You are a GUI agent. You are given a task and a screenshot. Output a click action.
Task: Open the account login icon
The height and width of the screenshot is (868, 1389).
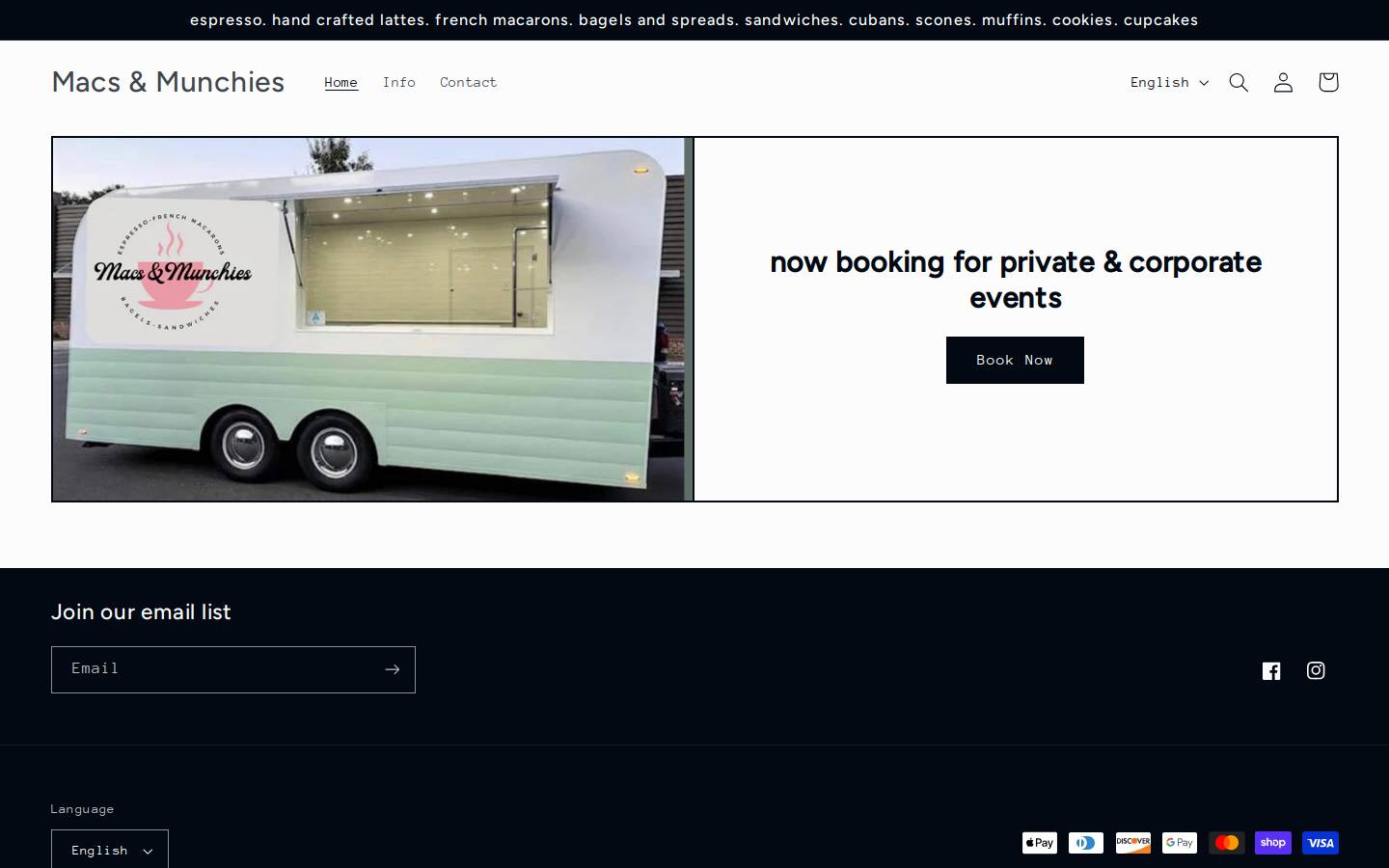[x=1283, y=82]
